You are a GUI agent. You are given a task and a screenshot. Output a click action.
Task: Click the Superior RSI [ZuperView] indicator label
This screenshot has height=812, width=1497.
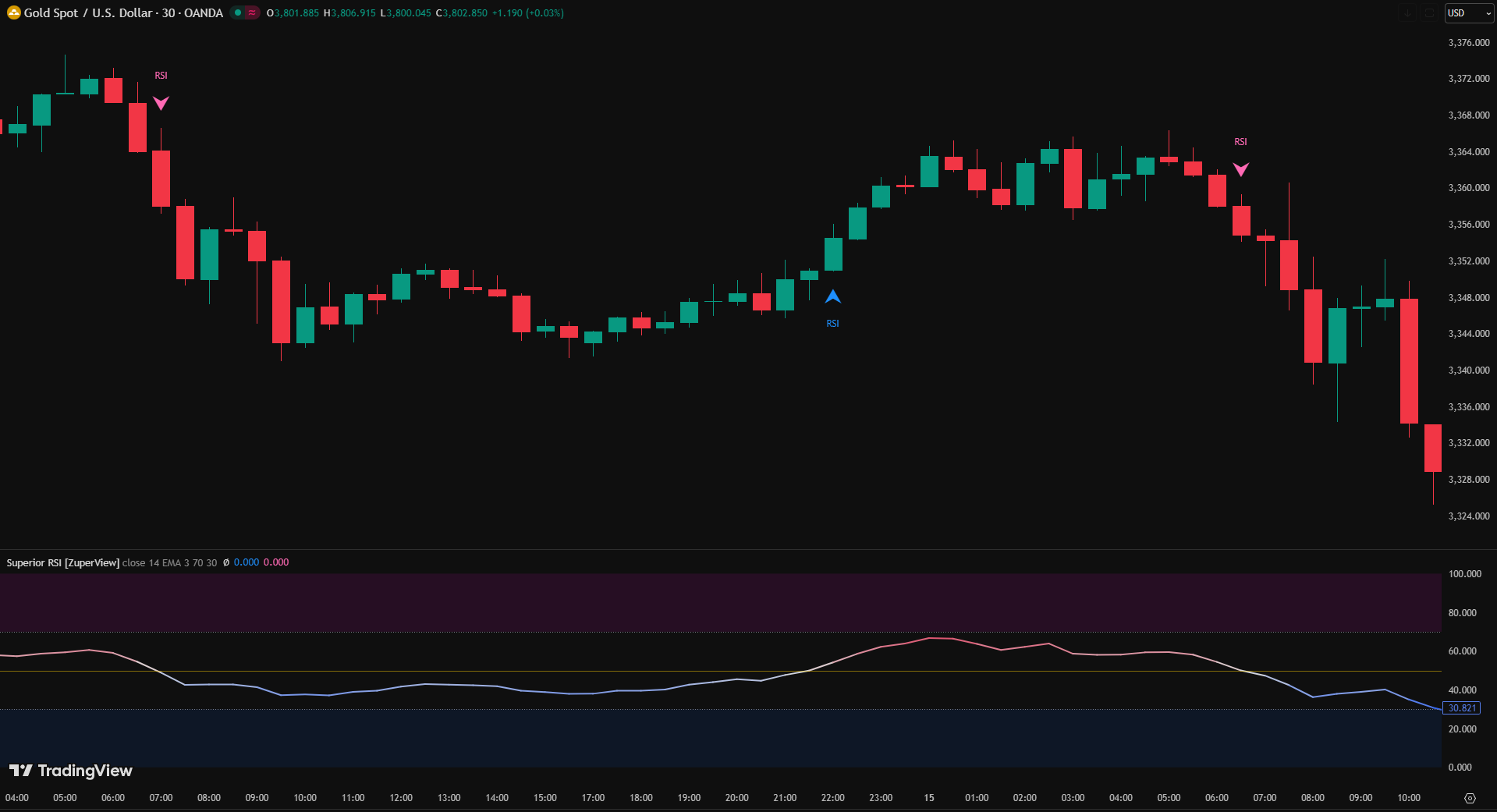tap(62, 562)
